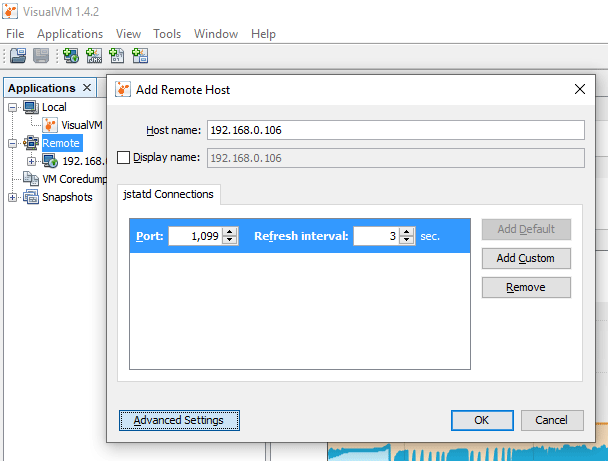Click the Load Snapshot toolbar icon
608x461 pixels.
(x=18, y=55)
